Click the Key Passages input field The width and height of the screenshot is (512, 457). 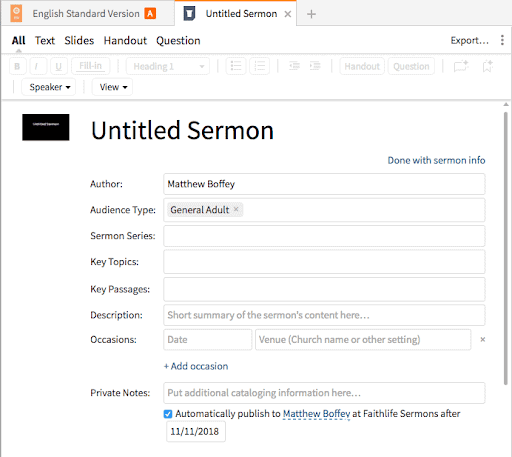pos(324,289)
